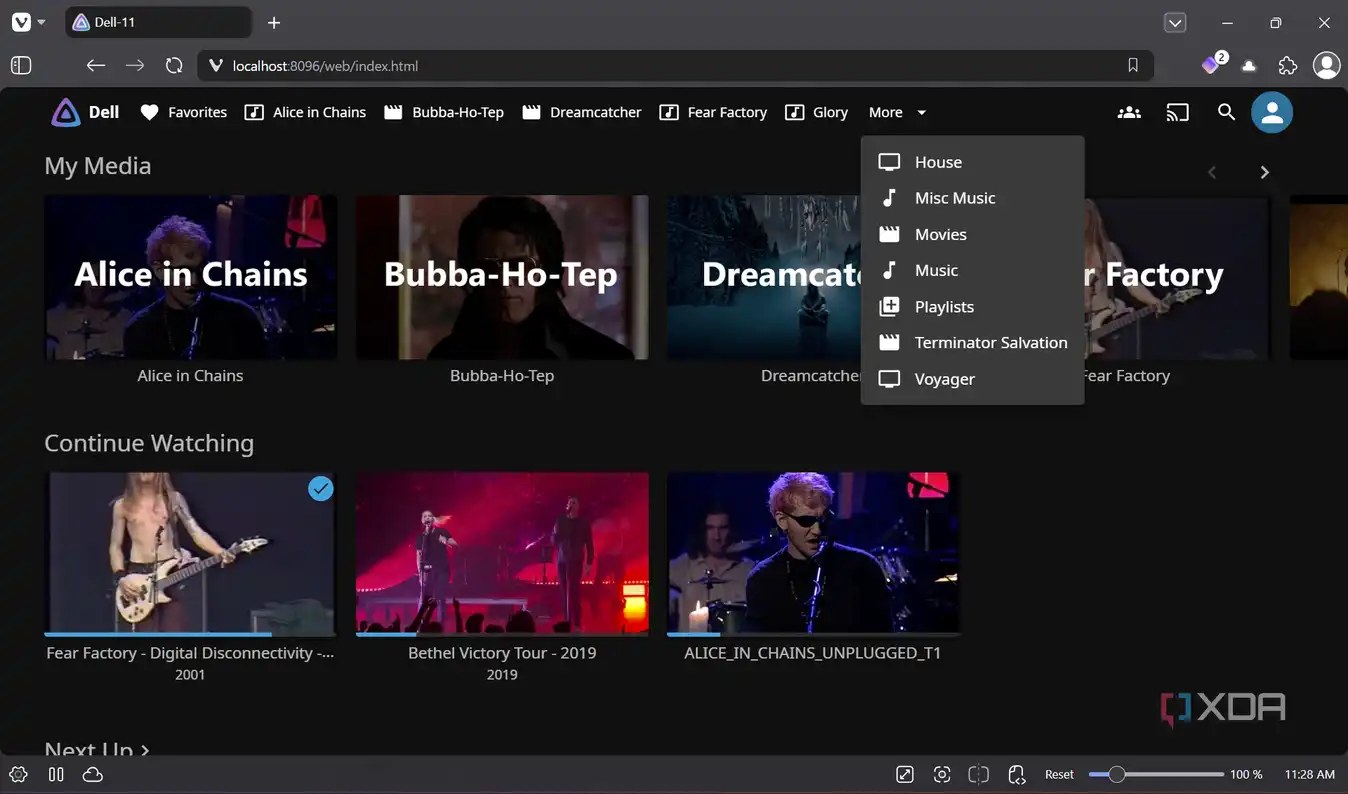
Task: Show previous My Media items arrow
Action: pos(1212,172)
